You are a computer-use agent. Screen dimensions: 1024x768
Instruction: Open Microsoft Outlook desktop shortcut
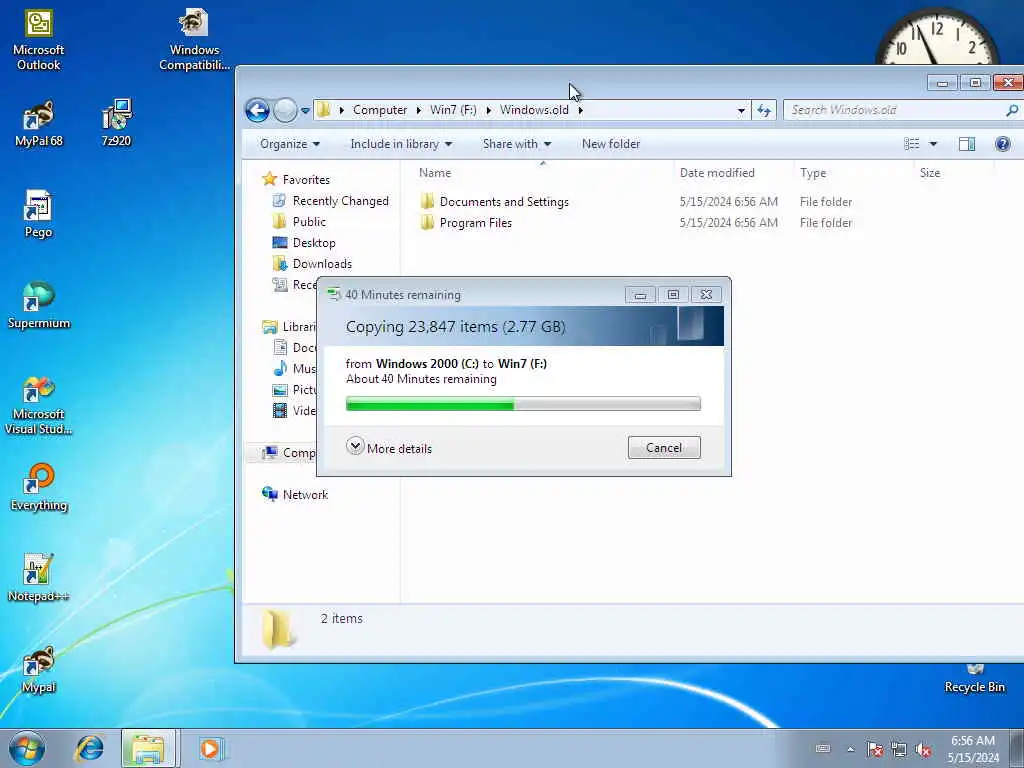pos(39,40)
